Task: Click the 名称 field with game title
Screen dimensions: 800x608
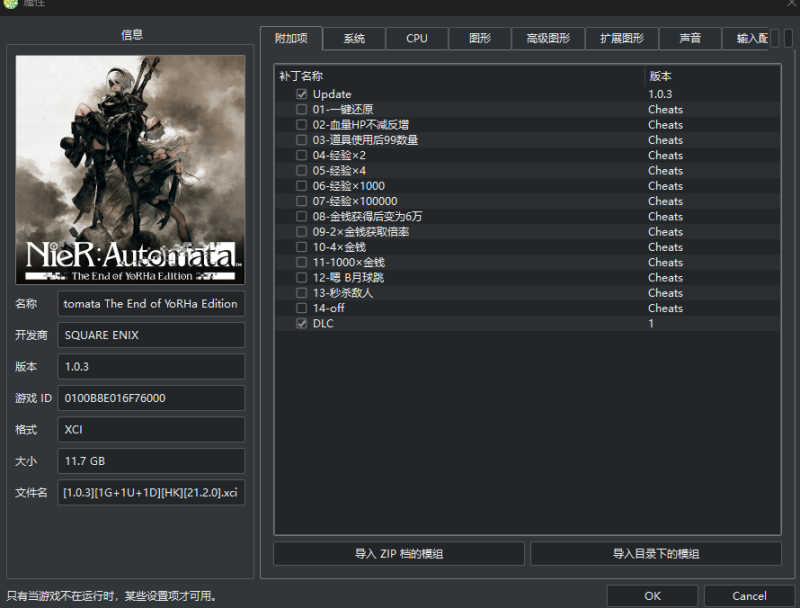Action: (151, 303)
